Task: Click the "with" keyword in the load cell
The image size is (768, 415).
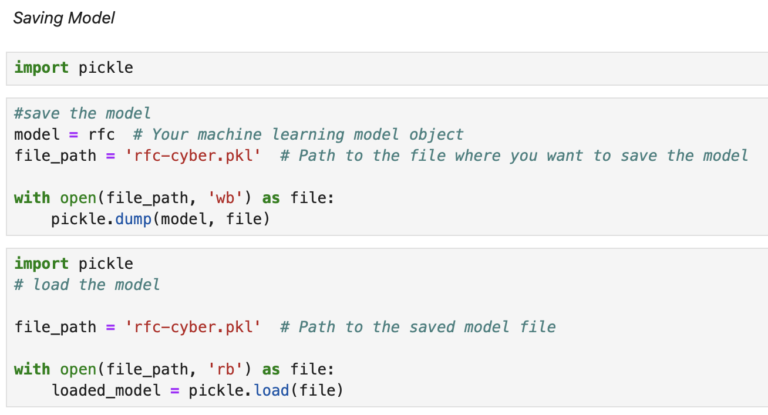Action: 32,369
